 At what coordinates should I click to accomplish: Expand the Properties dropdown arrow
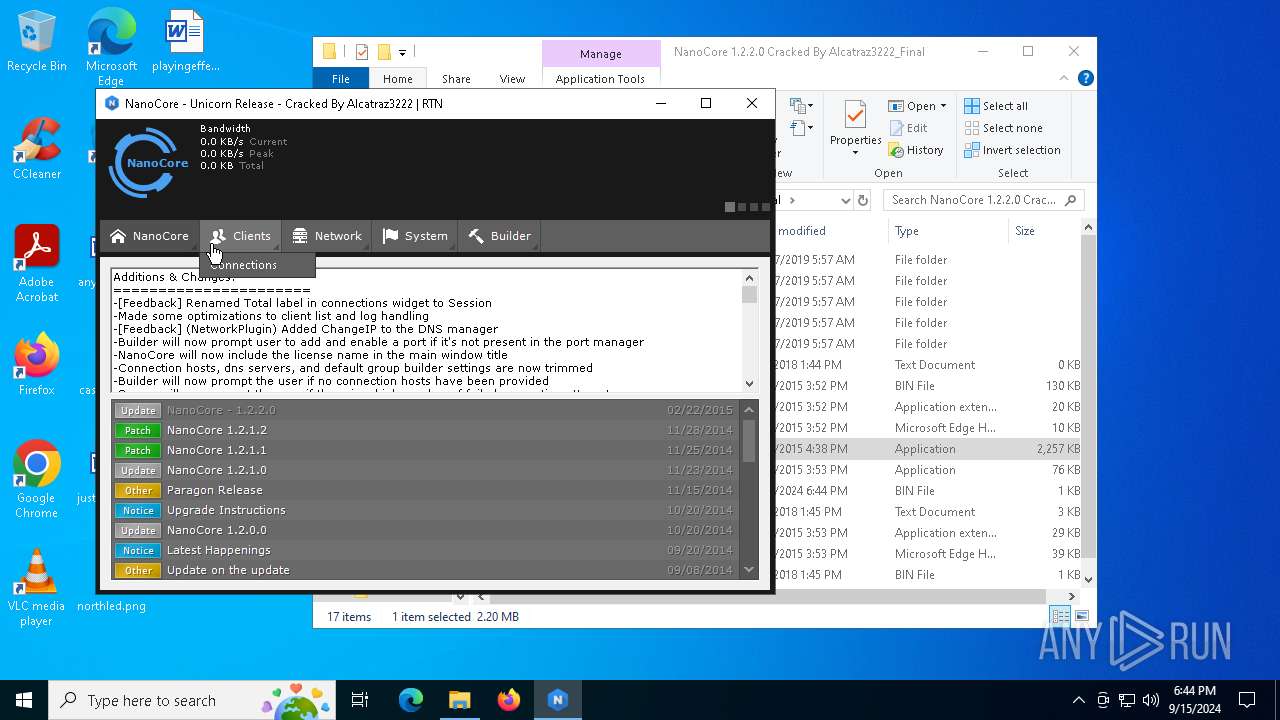tap(854, 153)
